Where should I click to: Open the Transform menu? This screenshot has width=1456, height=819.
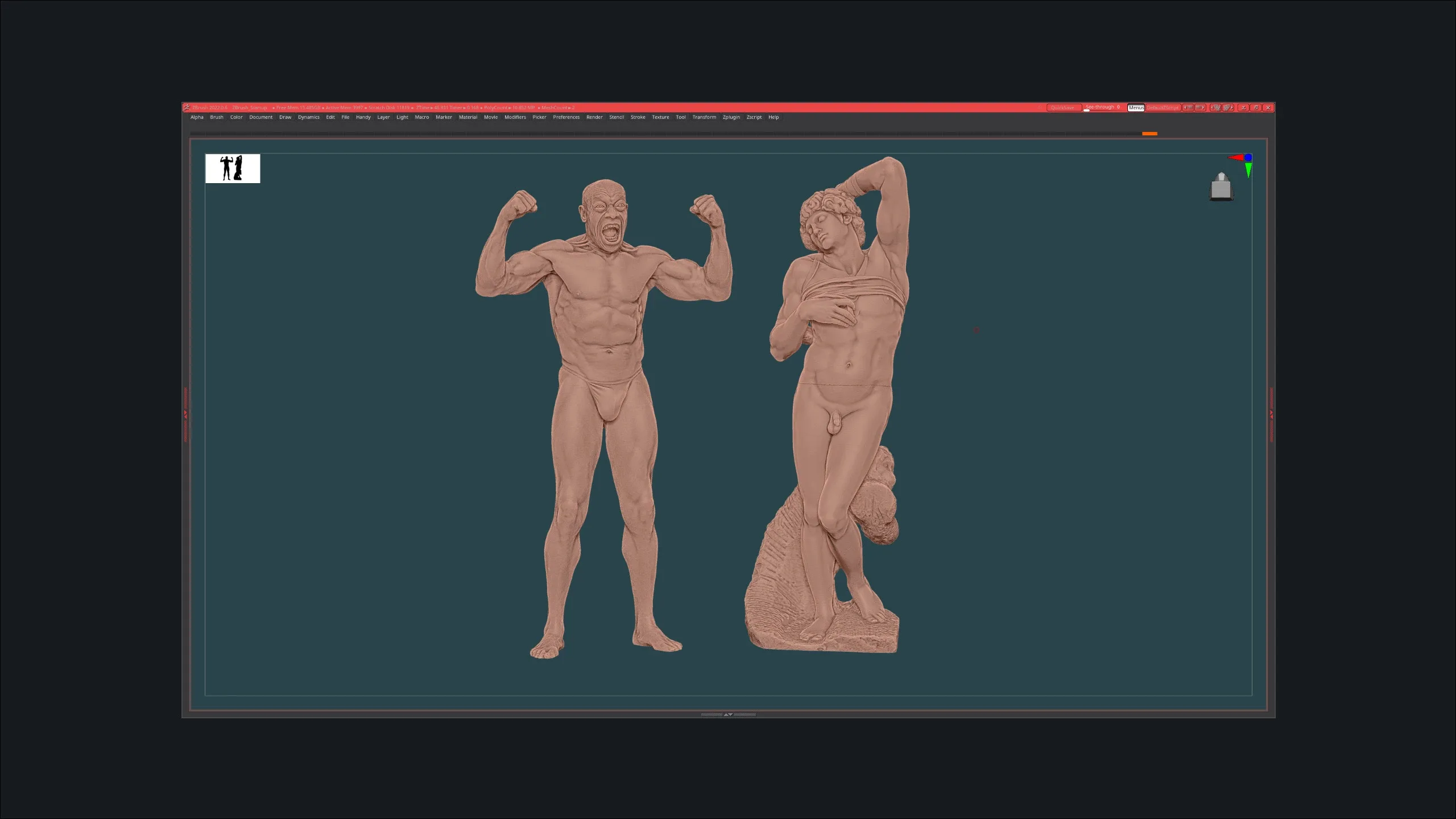(x=704, y=117)
